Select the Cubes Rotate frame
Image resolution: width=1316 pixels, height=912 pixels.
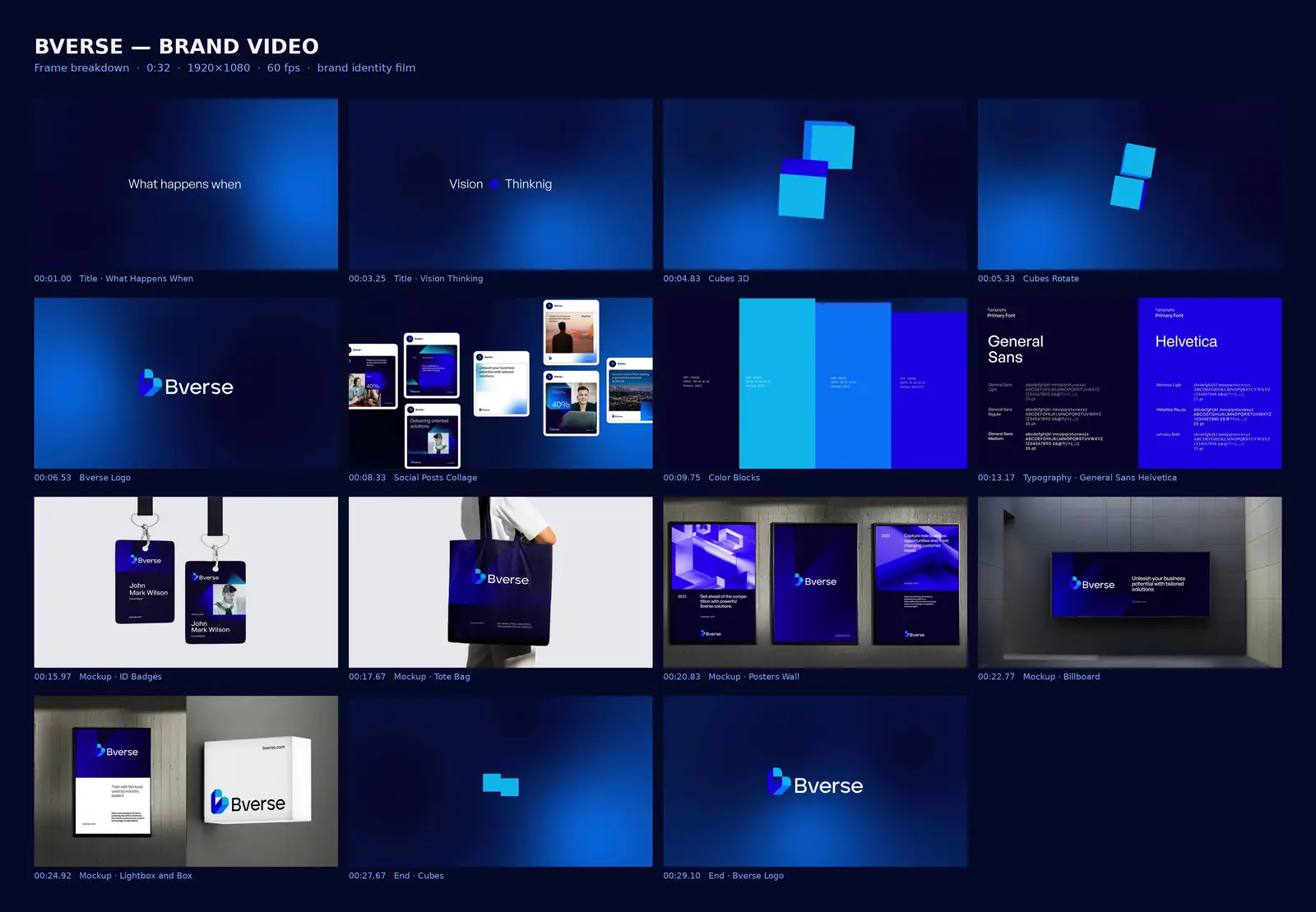pyautogui.click(x=1129, y=184)
